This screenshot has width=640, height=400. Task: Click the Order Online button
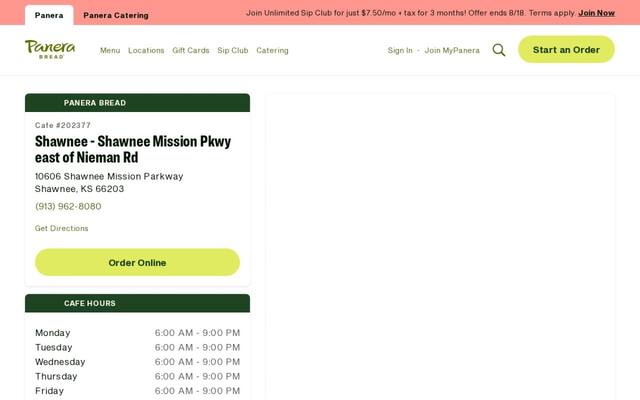(137, 262)
